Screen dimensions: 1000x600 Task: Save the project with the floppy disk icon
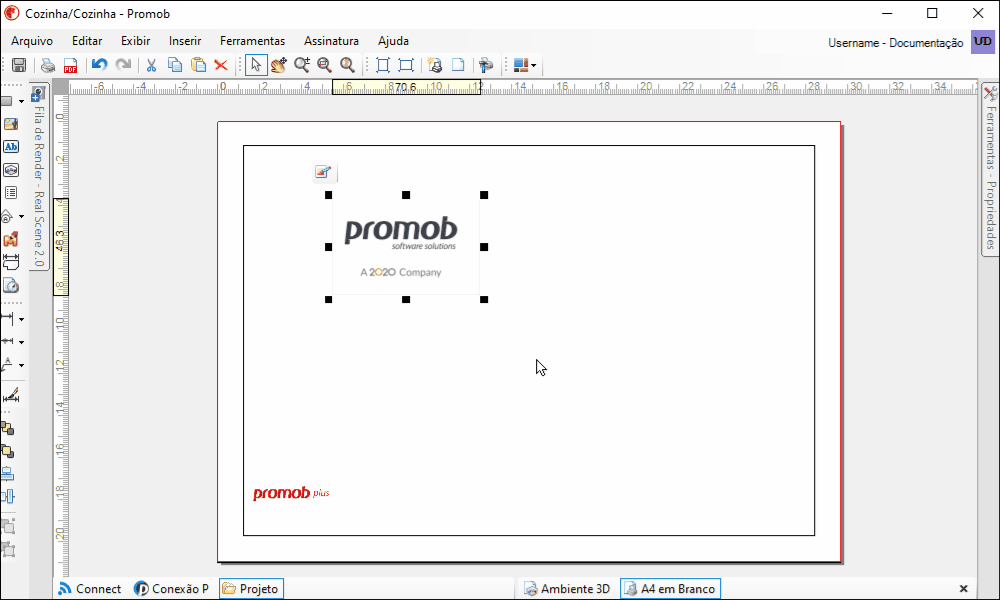click(x=19, y=65)
